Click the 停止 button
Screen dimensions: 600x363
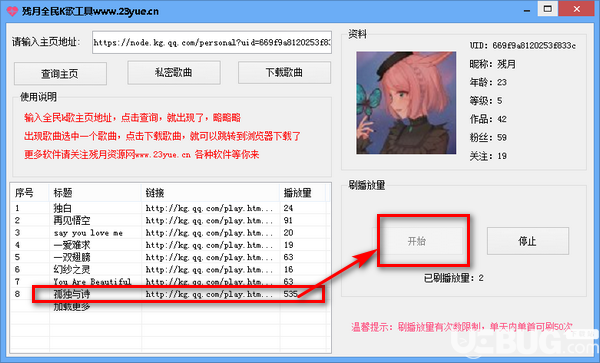click(x=528, y=241)
